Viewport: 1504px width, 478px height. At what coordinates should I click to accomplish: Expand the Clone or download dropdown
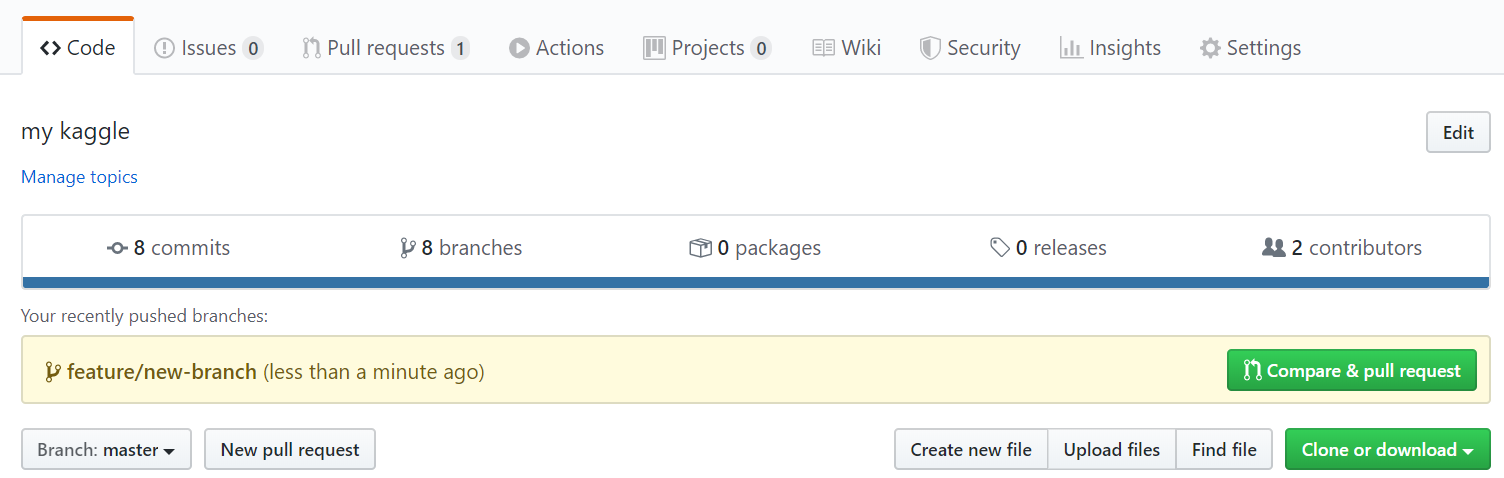(x=1387, y=450)
